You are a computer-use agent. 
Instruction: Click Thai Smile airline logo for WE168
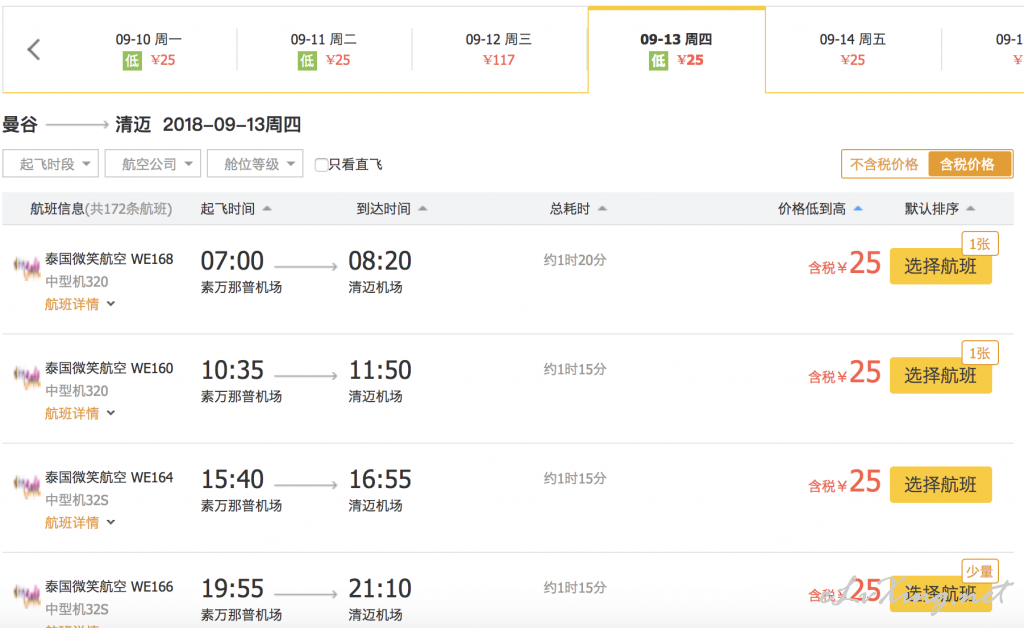click(x=27, y=267)
